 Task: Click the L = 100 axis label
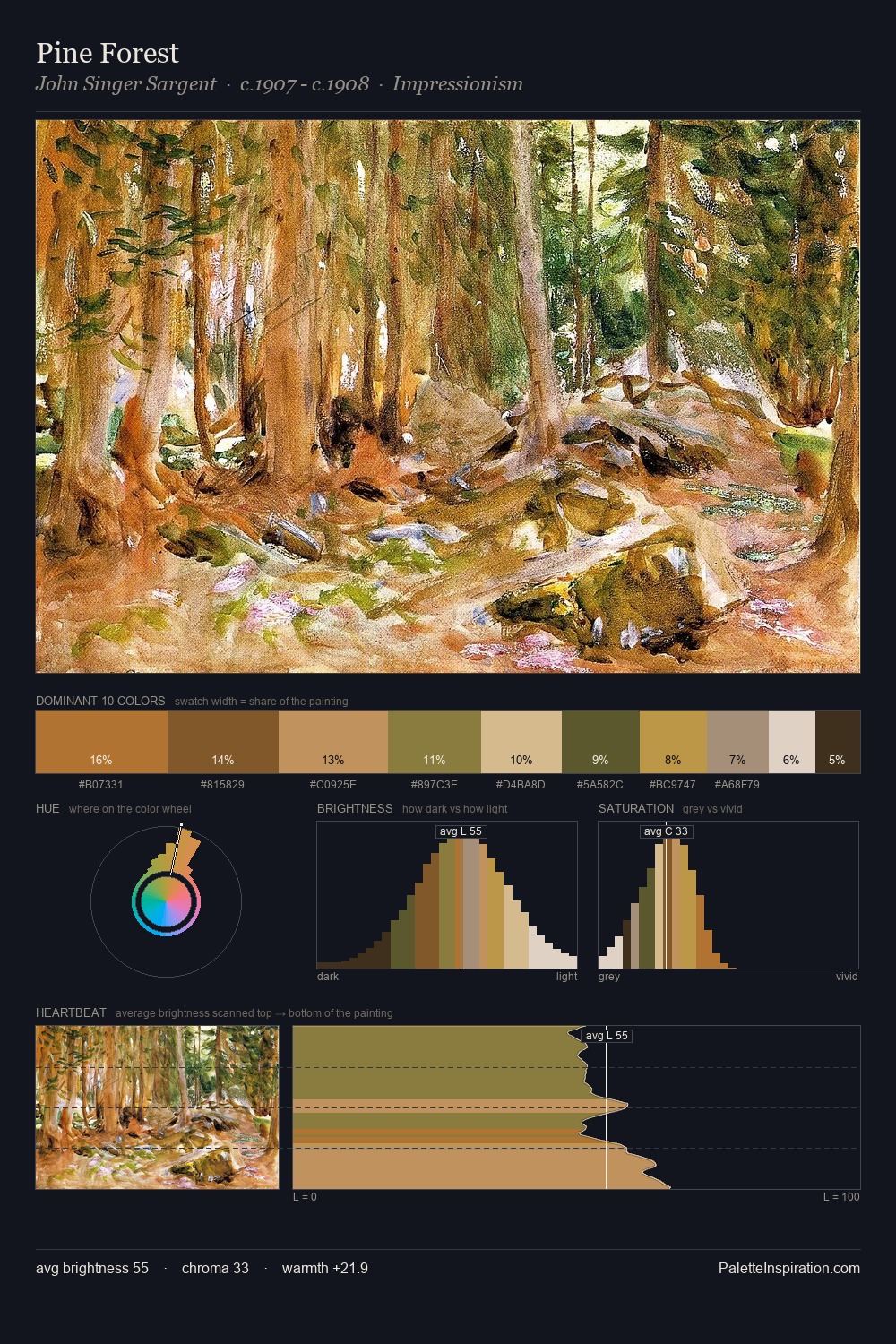[841, 1197]
